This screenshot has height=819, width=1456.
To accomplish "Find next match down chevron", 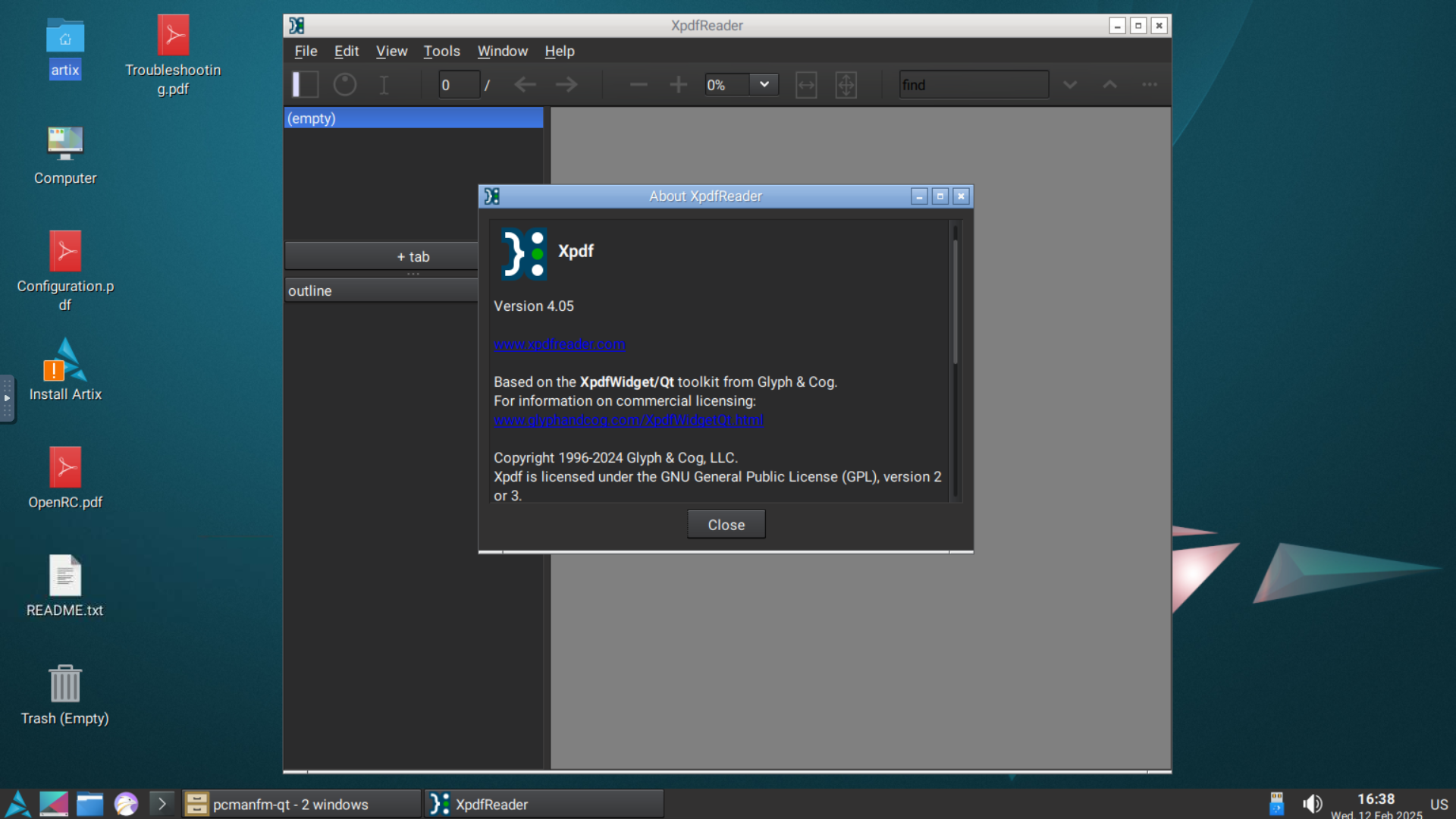I will 1070,84.
